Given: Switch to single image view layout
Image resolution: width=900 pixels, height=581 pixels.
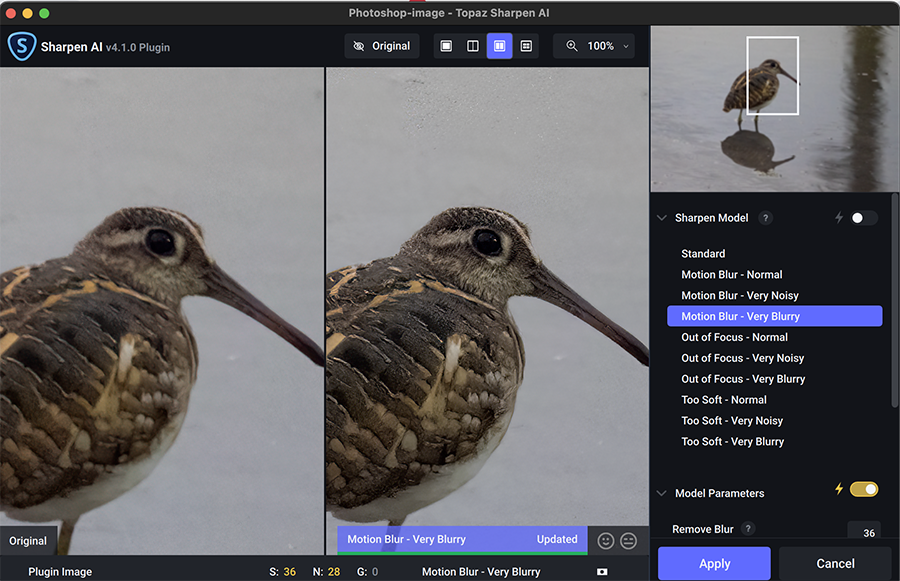Looking at the screenshot, I should 446,46.
